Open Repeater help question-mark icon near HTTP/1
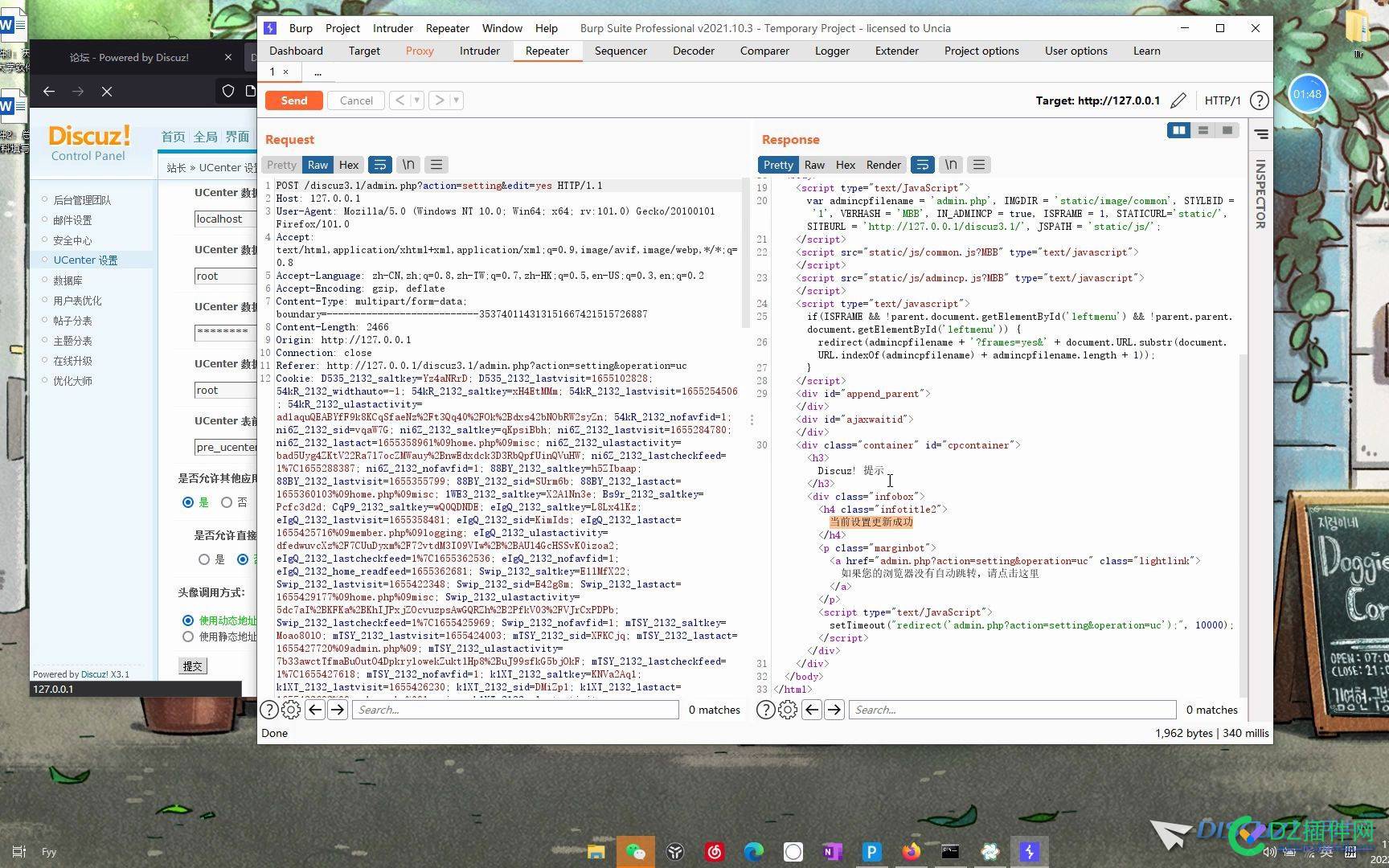The image size is (1389, 868). (1260, 100)
